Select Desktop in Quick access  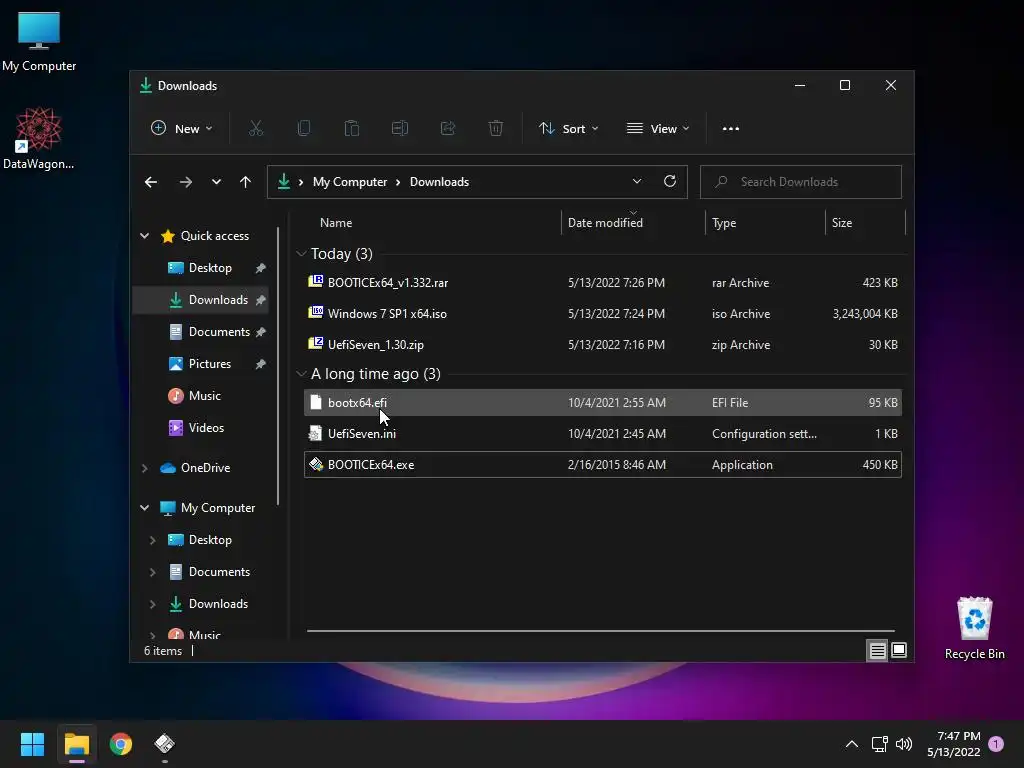pos(200,268)
